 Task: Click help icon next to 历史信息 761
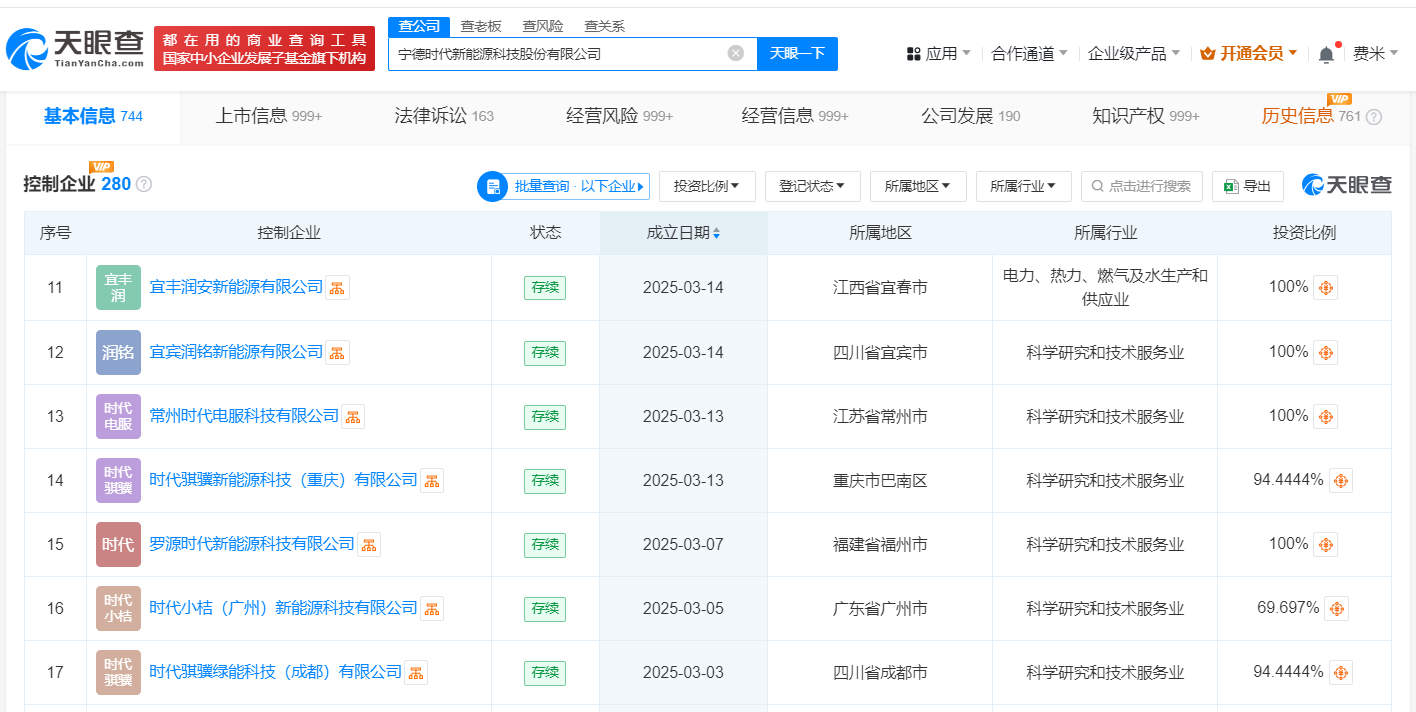pos(1374,117)
